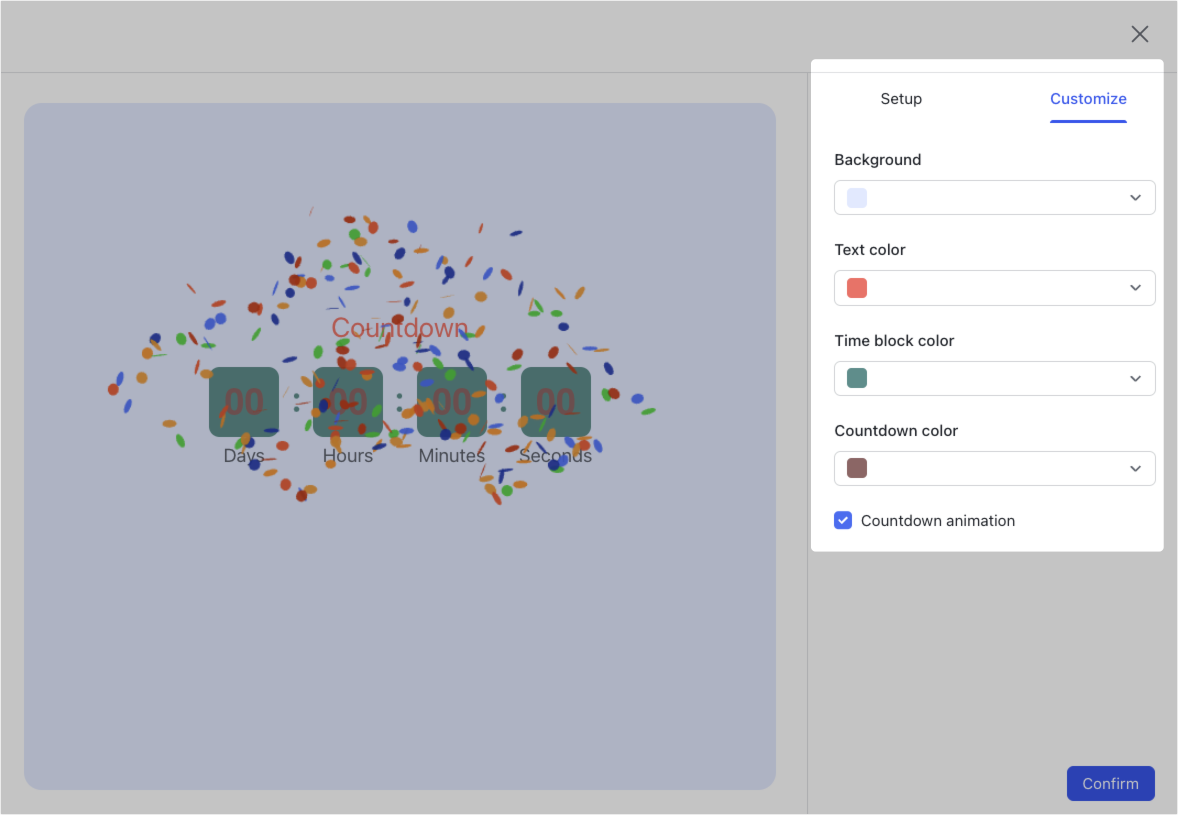Select the Customize tab
Viewport: 1178px width, 815px height.
pos(1088,98)
